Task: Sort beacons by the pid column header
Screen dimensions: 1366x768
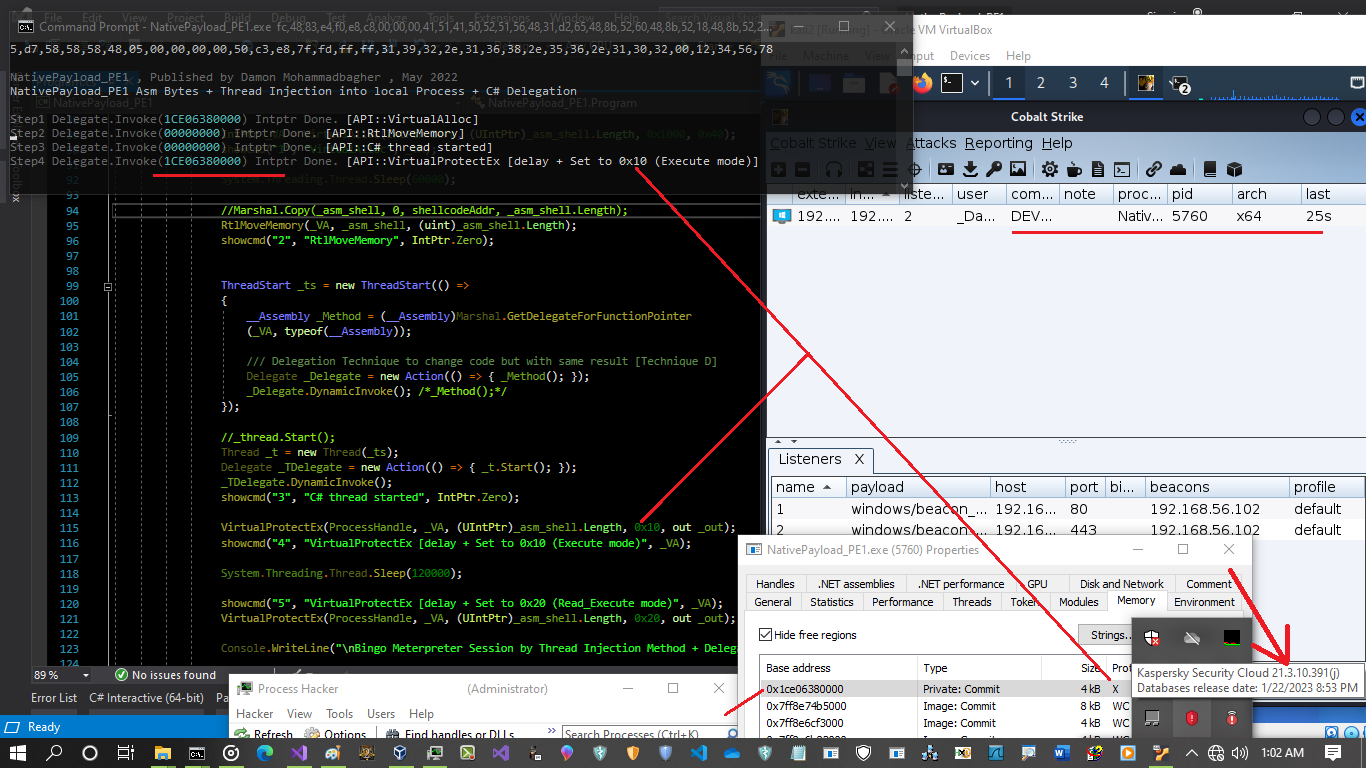Action: tap(1199, 194)
